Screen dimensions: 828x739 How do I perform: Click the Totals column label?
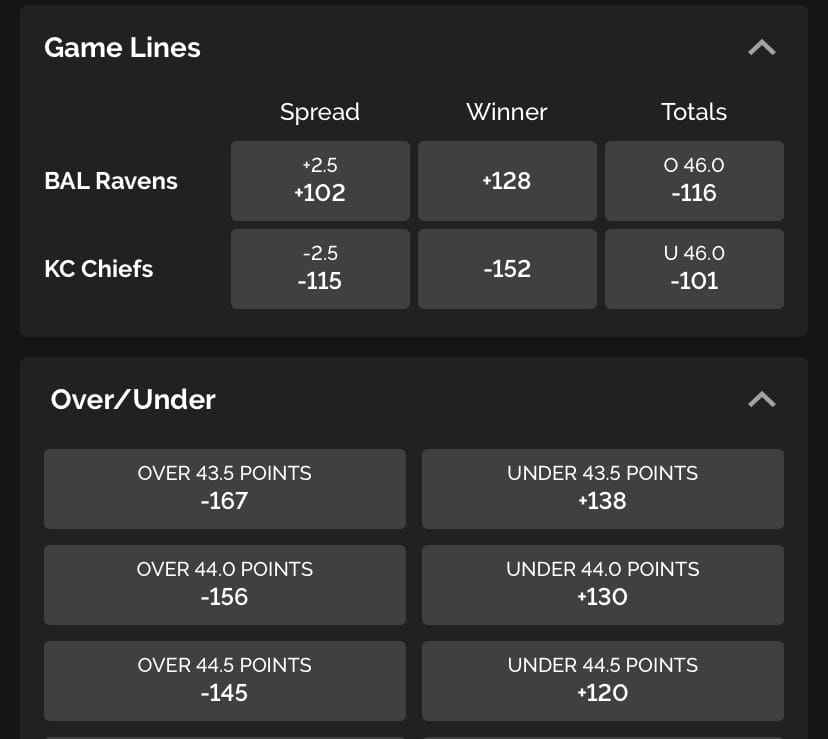point(693,112)
